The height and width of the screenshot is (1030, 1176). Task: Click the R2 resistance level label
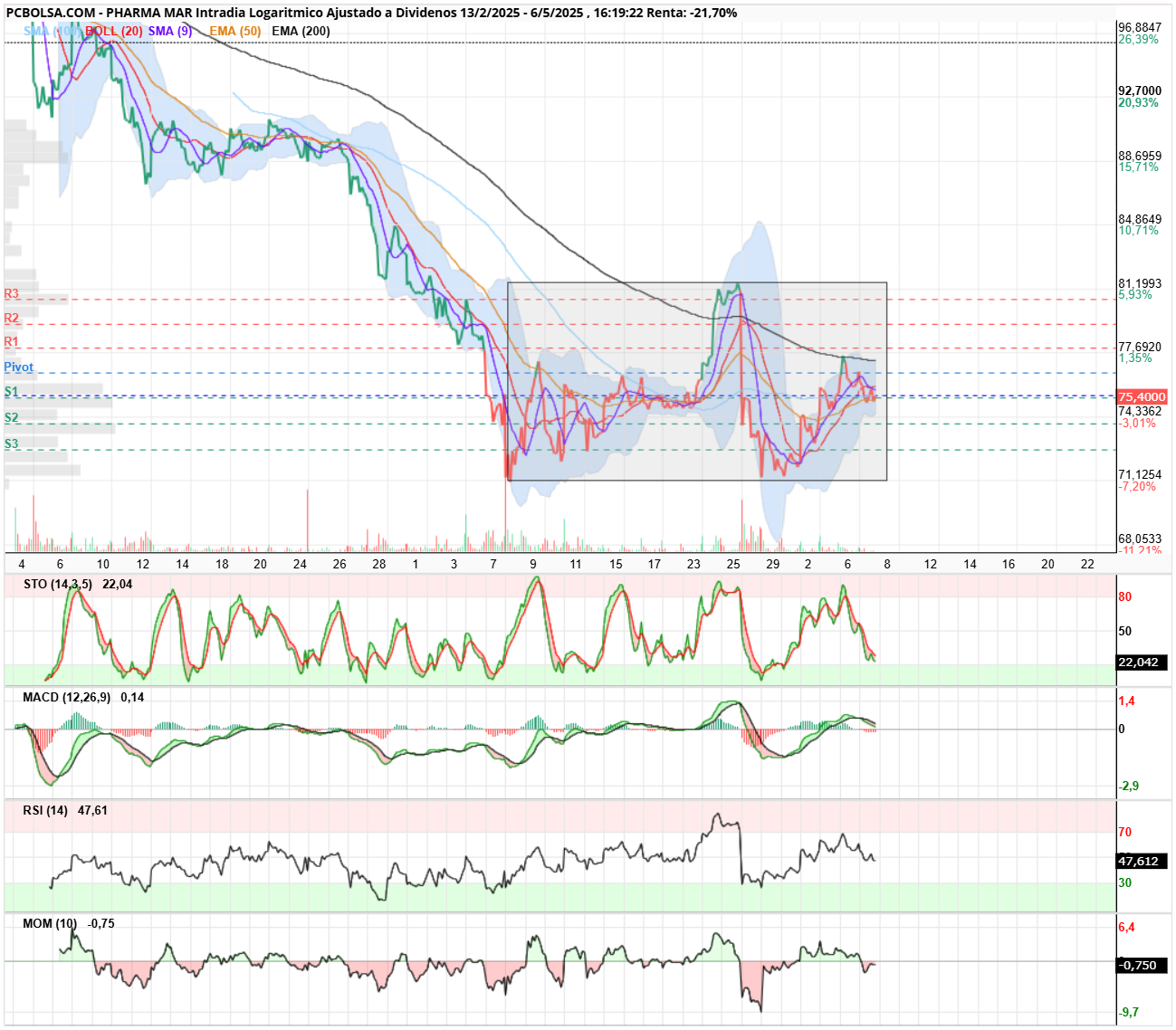click(12, 319)
